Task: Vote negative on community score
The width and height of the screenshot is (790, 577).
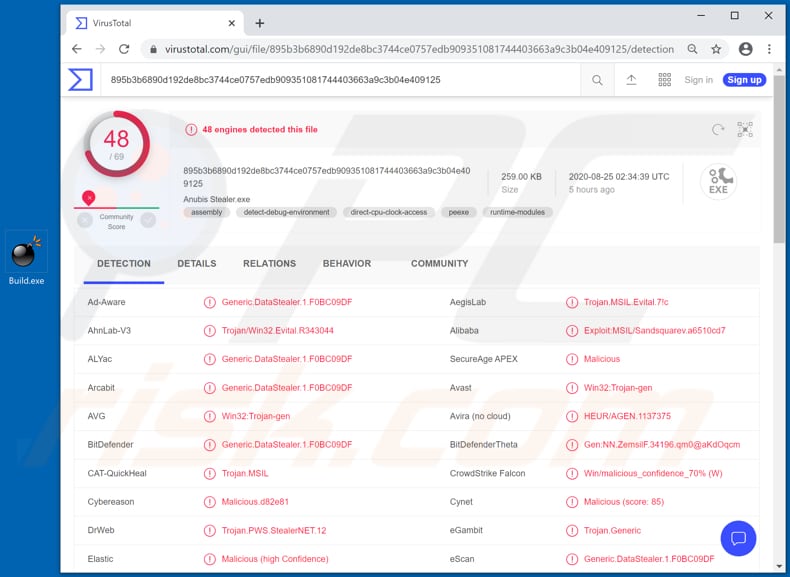Action: pyautogui.click(x=85, y=220)
